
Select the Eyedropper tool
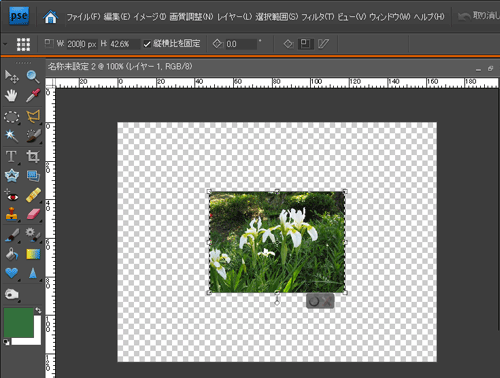click(33, 96)
